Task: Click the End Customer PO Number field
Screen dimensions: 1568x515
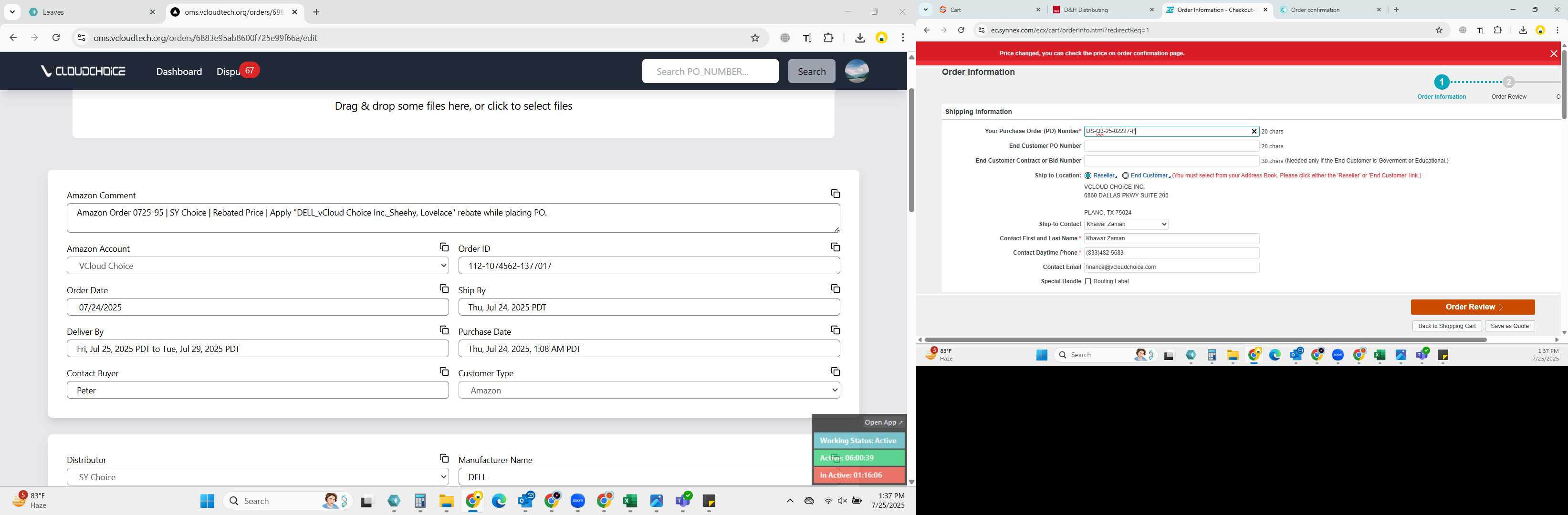Action: tap(1171, 146)
